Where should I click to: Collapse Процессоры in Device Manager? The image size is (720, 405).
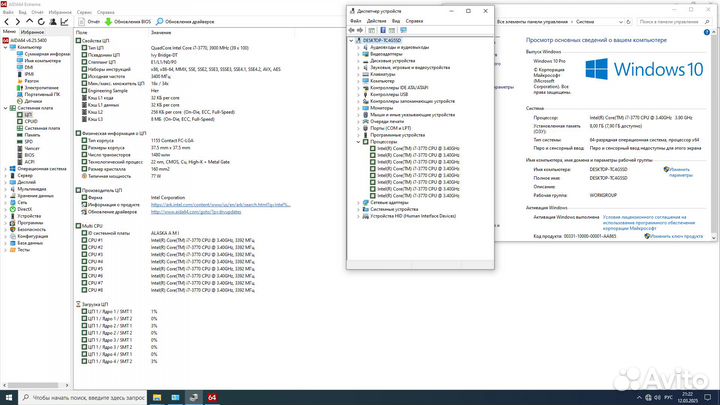pyautogui.click(x=358, y=142)
